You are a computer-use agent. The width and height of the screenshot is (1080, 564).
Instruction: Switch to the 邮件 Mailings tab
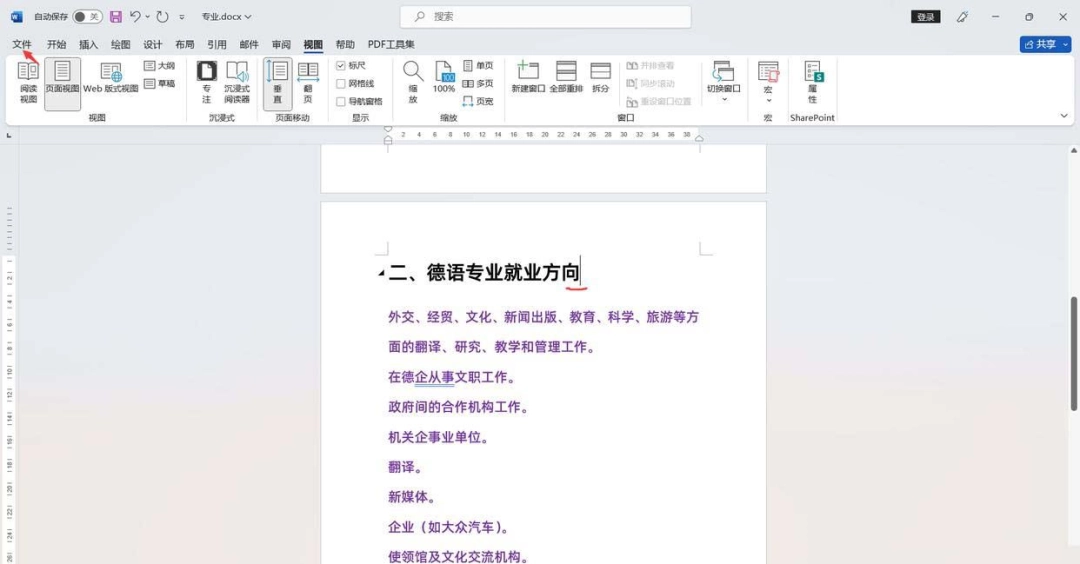pyautogui.click(x=249, y=44)
